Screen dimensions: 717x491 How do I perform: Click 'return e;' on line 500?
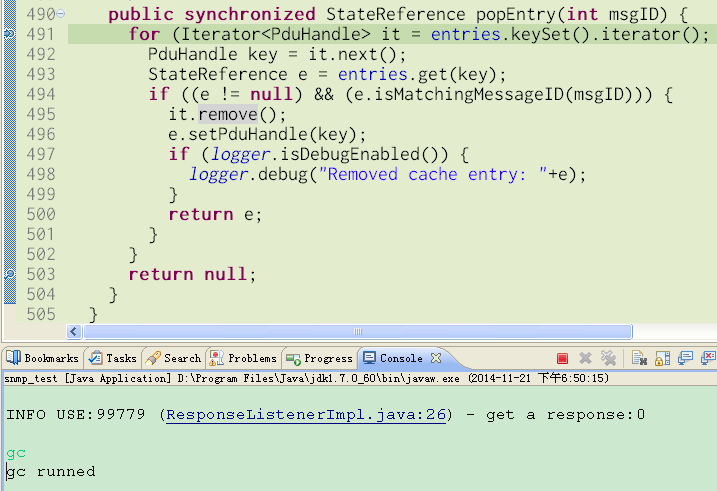point(215,214)
